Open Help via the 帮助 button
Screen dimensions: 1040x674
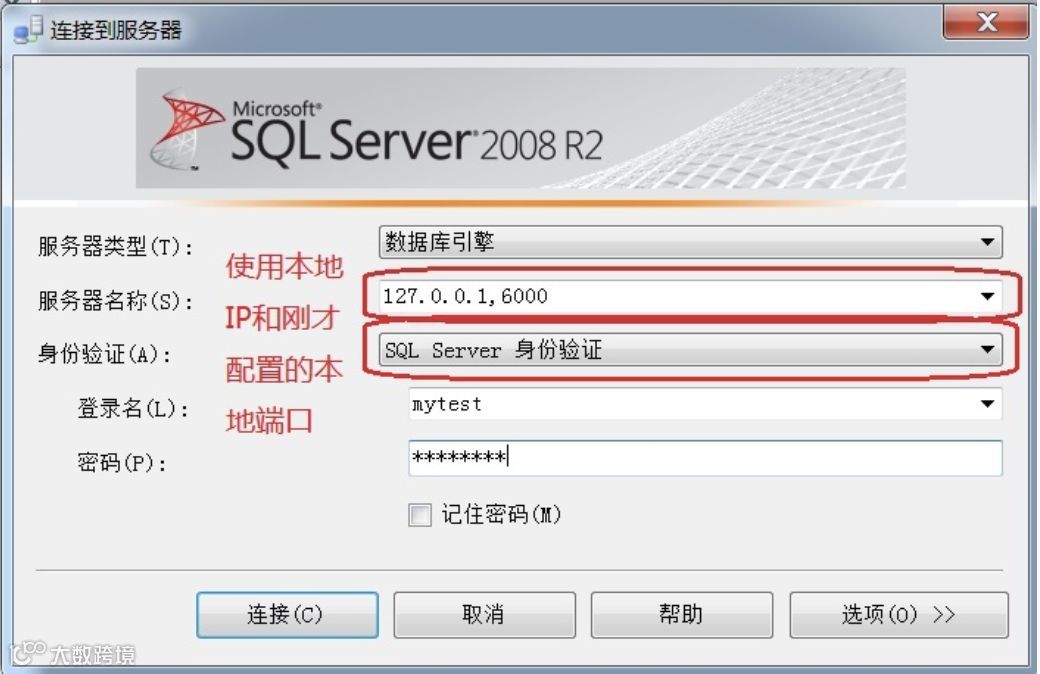coord(681,615)
